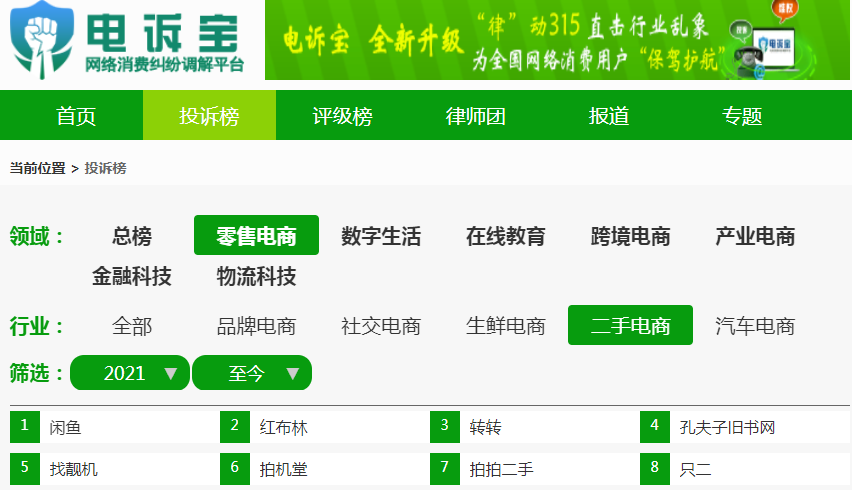Pick the 产业电商 field filter
Image resolution: width=852 pixels, height=490 pixels.
coord(755,236)
